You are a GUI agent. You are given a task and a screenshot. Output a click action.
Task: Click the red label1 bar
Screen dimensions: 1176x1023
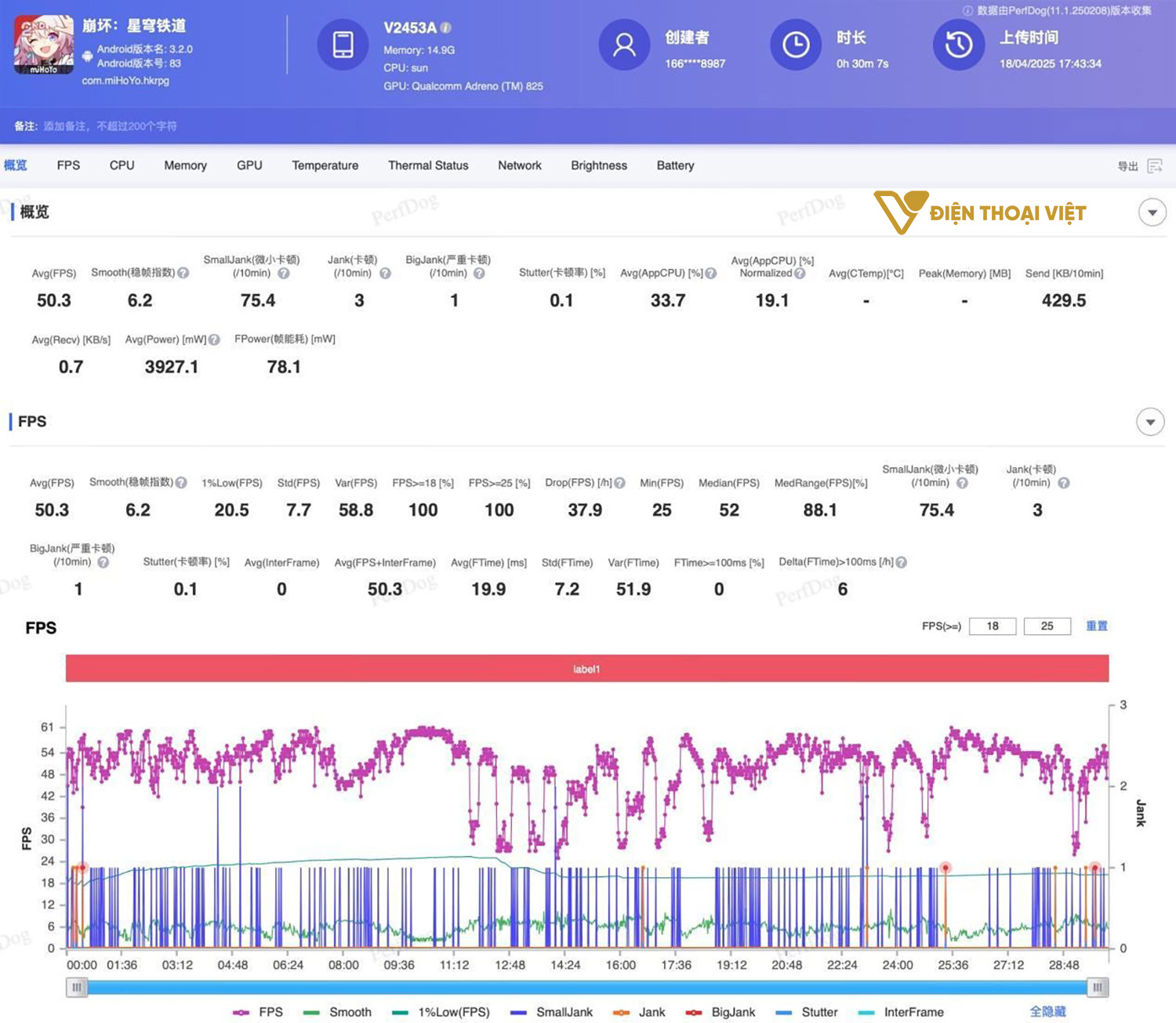[586, 669]
